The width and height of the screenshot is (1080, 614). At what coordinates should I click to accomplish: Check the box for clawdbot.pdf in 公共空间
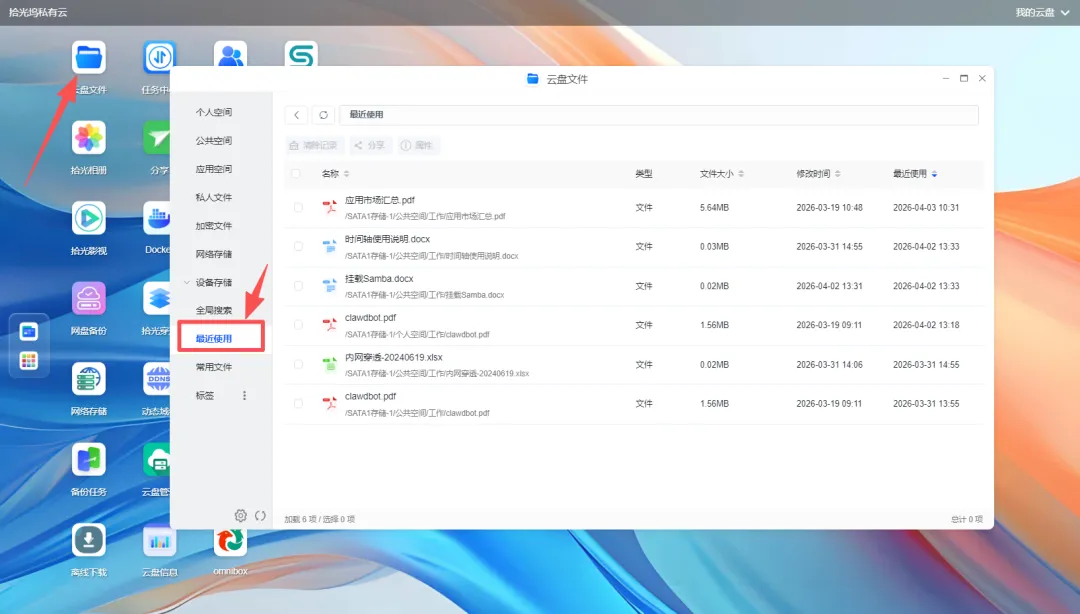[x=298, y=404]
